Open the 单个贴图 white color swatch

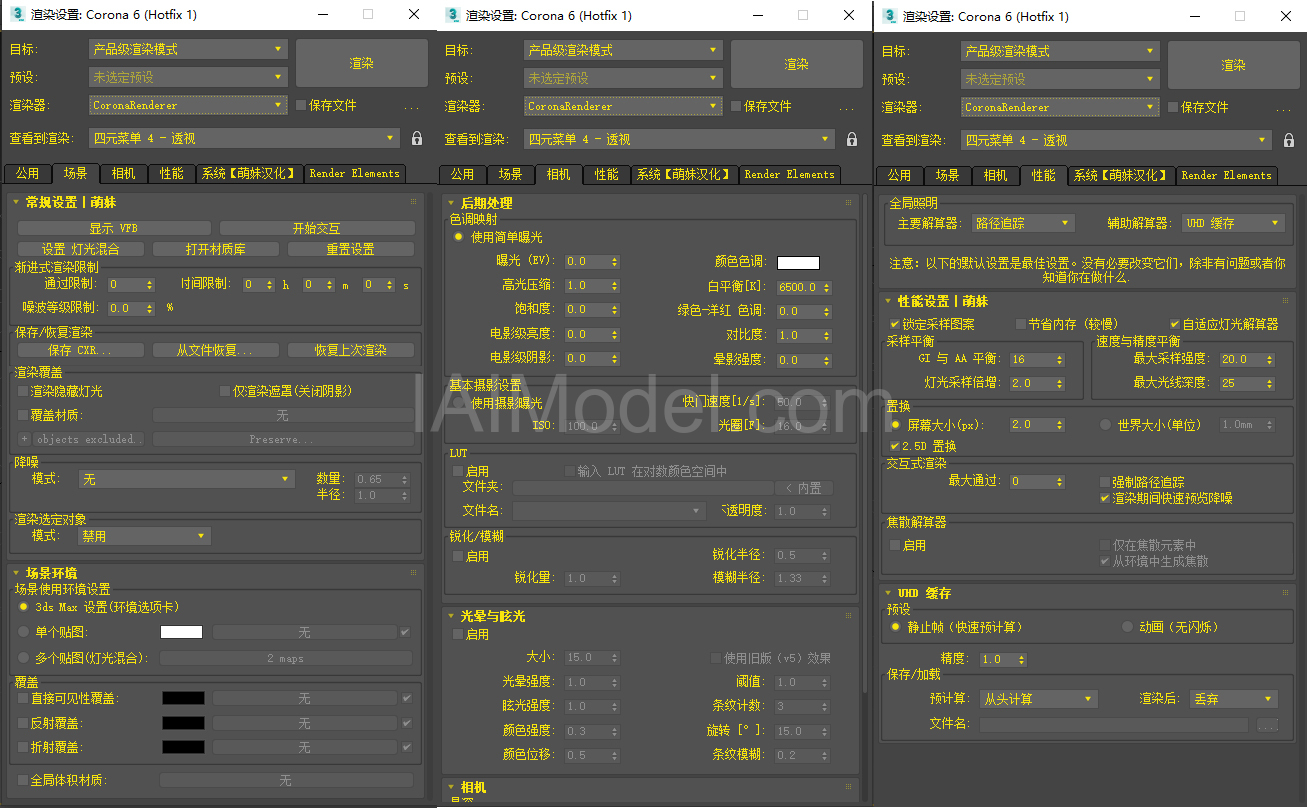coord(181,632)
